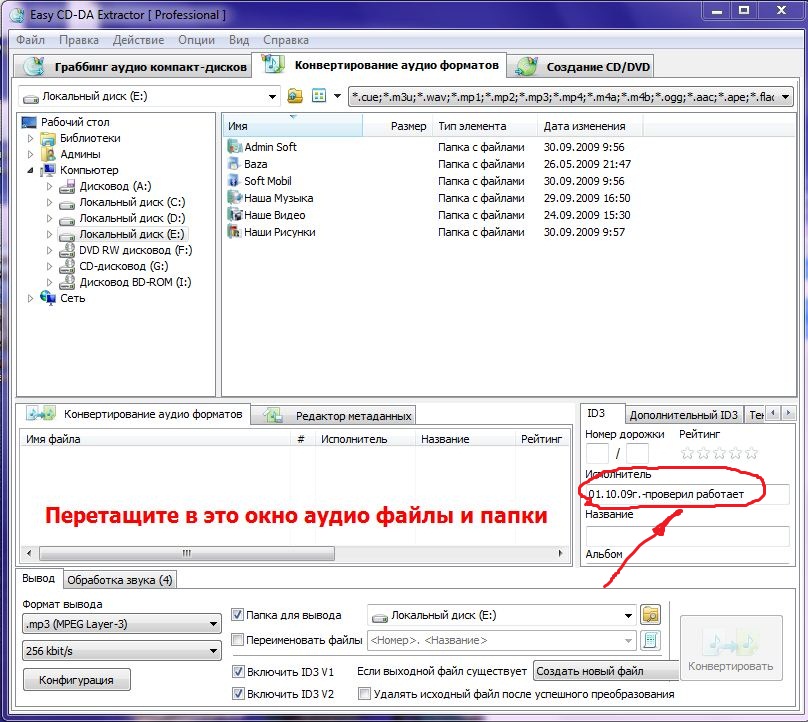Open the Обработка звука (4) tab

(x=120, y=580)
